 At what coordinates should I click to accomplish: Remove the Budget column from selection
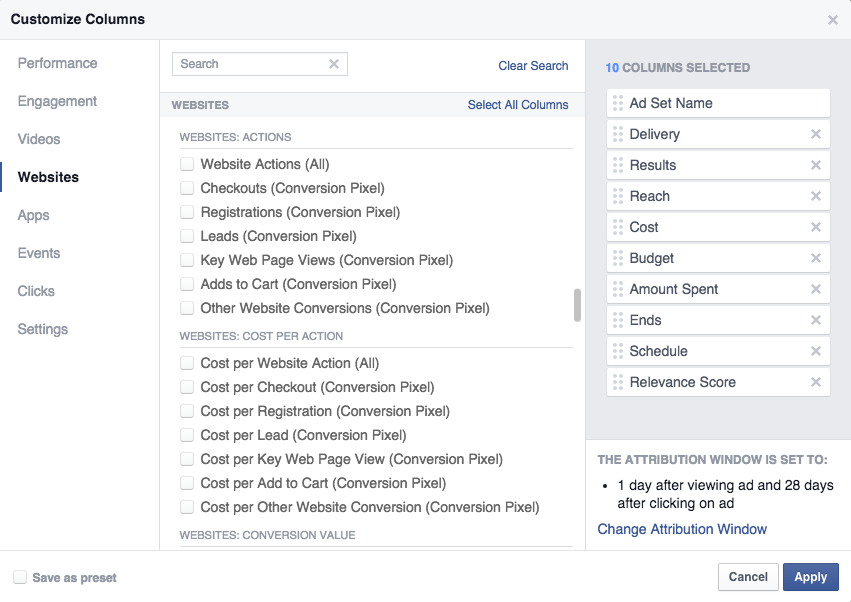point(815,258)
